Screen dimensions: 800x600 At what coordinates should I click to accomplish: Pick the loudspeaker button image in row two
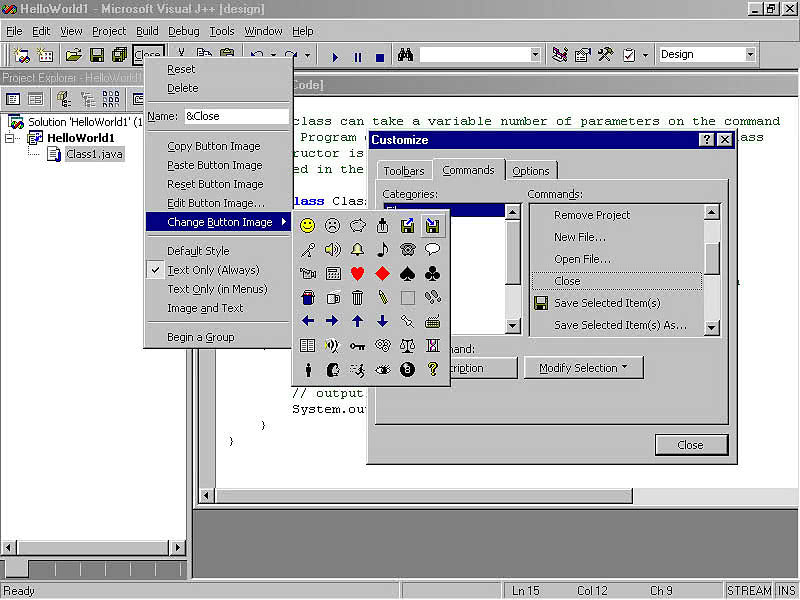pos(332,249)
